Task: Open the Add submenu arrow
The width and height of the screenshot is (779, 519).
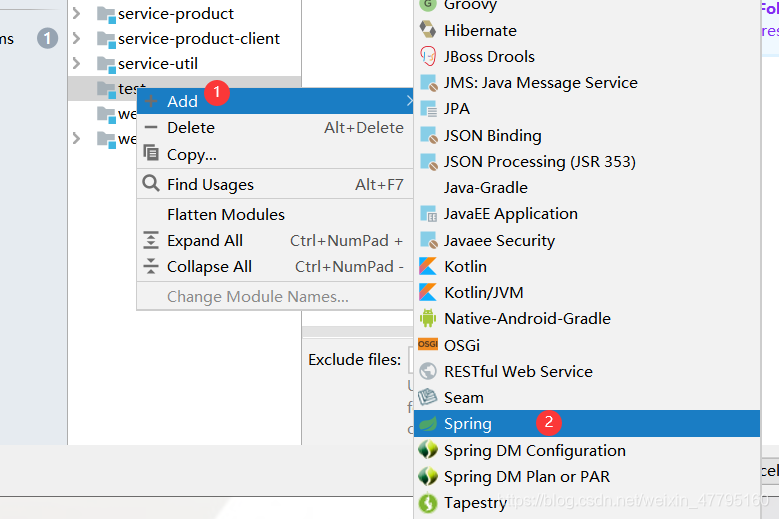Action: 409,101
